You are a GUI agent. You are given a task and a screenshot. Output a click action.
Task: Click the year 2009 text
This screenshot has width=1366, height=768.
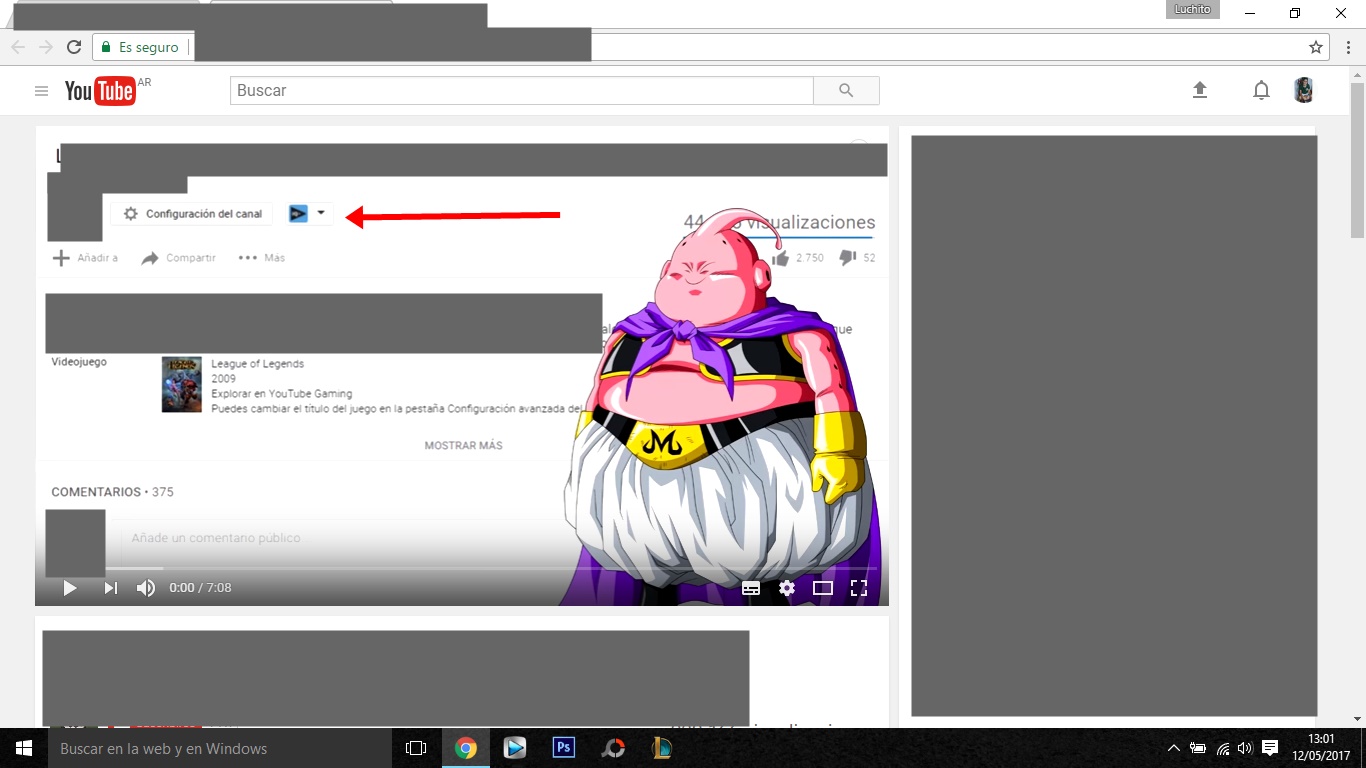[224, 379]
